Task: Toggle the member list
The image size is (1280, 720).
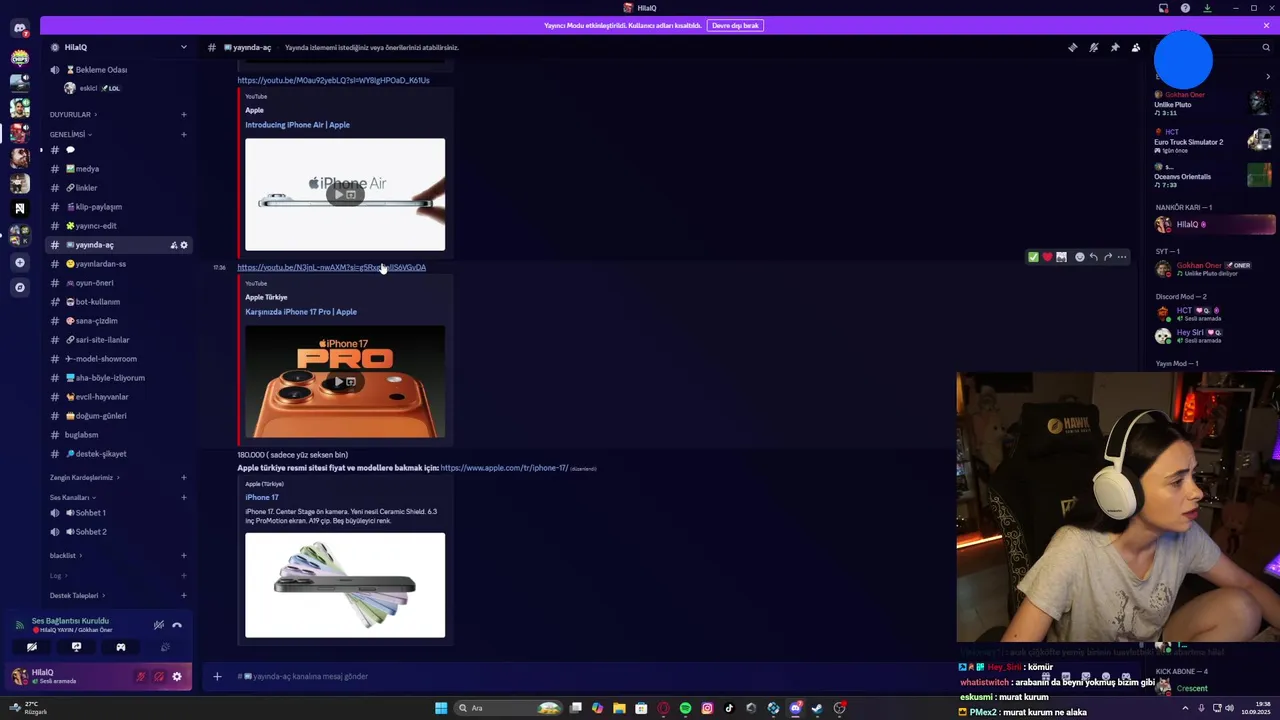Action: (x=1135, y=47)
